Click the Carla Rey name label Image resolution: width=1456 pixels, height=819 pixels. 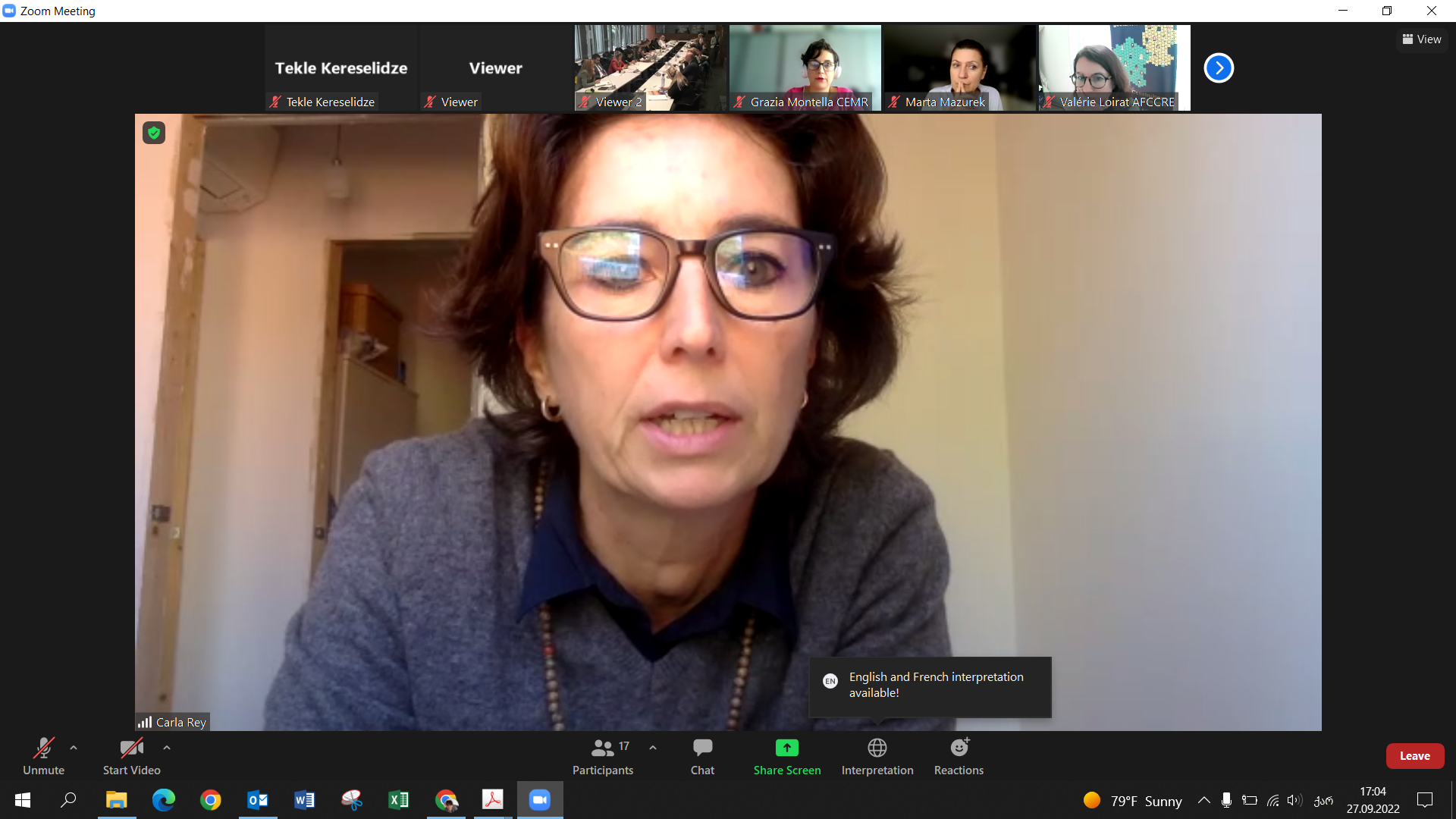click(181, 723)
